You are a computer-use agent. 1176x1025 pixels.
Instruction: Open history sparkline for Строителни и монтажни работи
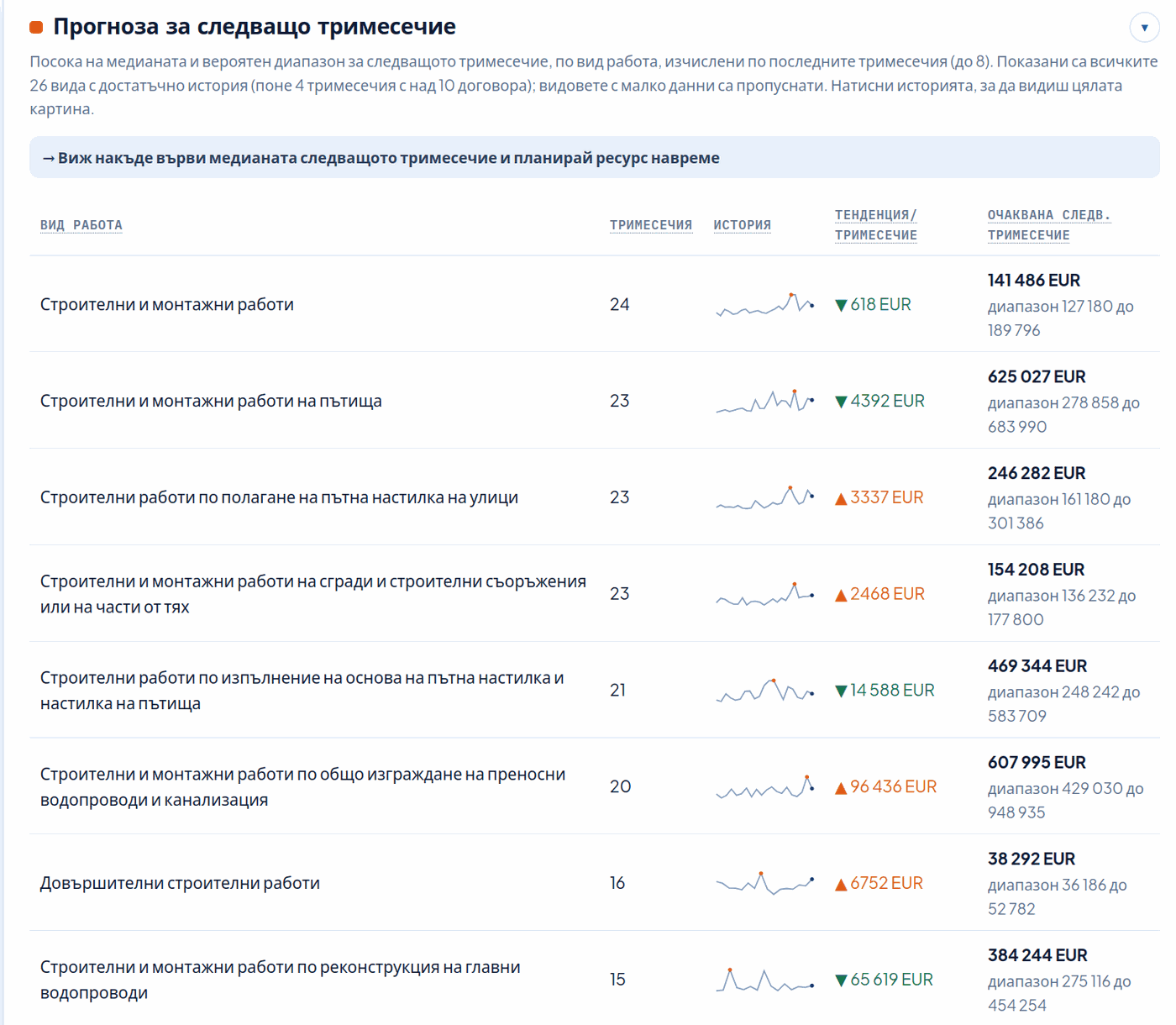(764, 304)
